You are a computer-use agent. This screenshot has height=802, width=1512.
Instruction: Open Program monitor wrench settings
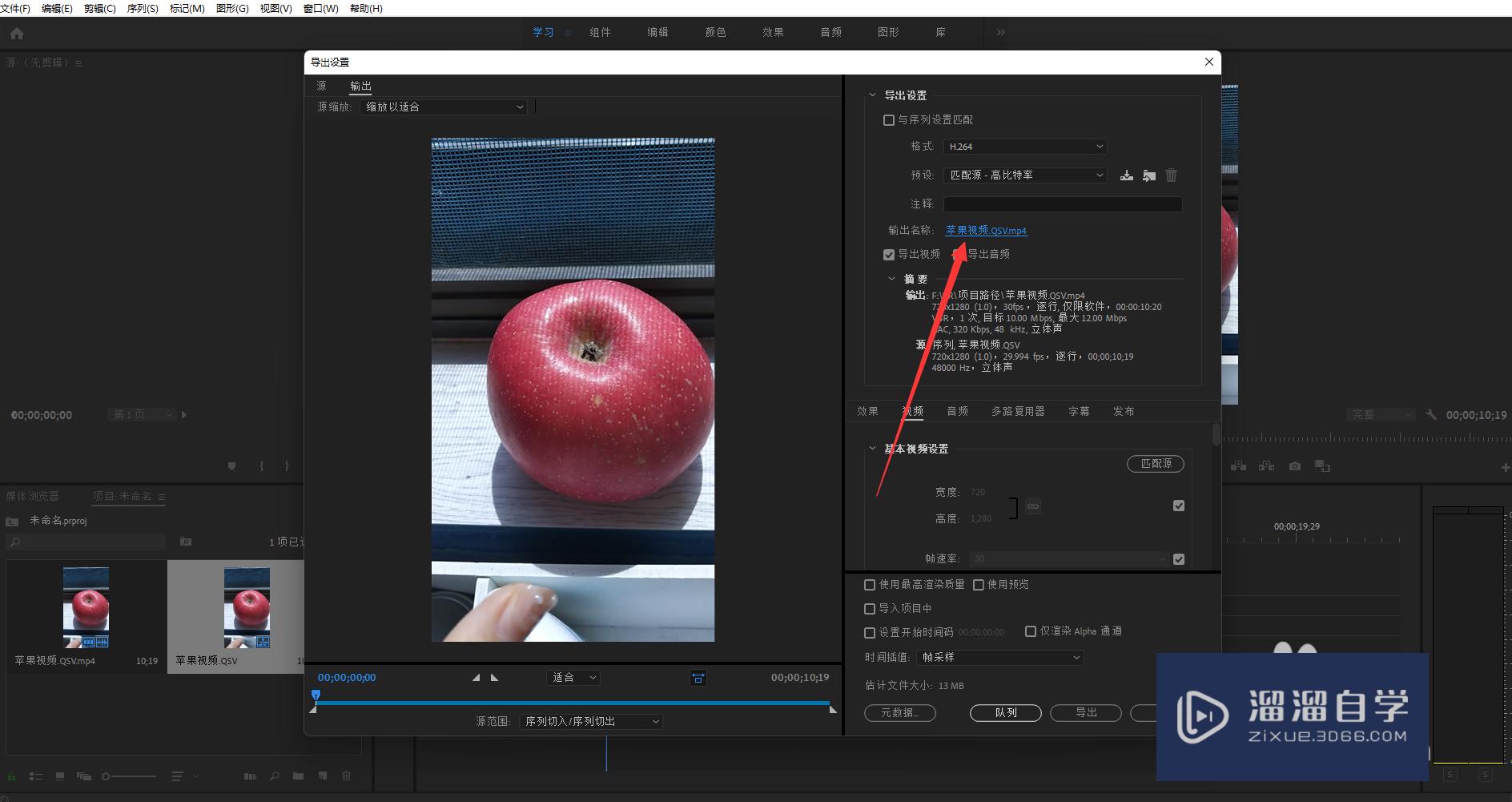pyautogui.click(x=1431, y=415)
